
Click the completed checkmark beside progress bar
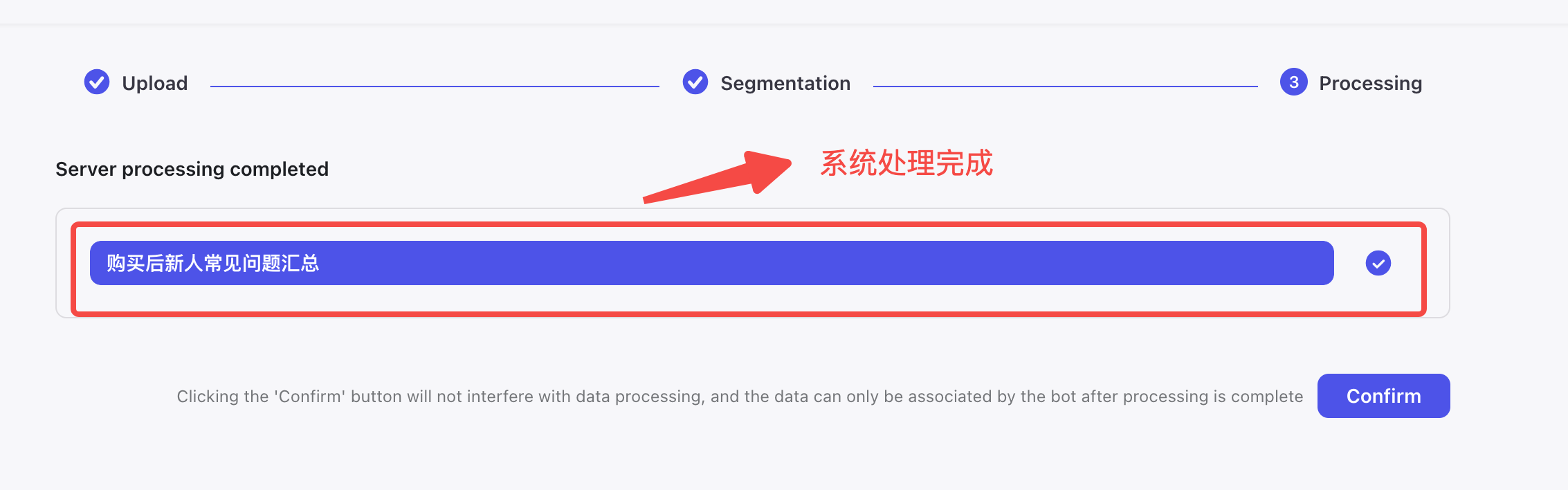(x=1378, y=263)
